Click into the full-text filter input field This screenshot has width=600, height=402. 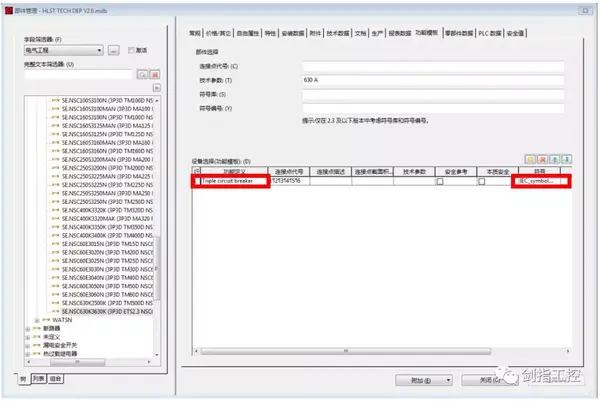click(x=78, y=74)
